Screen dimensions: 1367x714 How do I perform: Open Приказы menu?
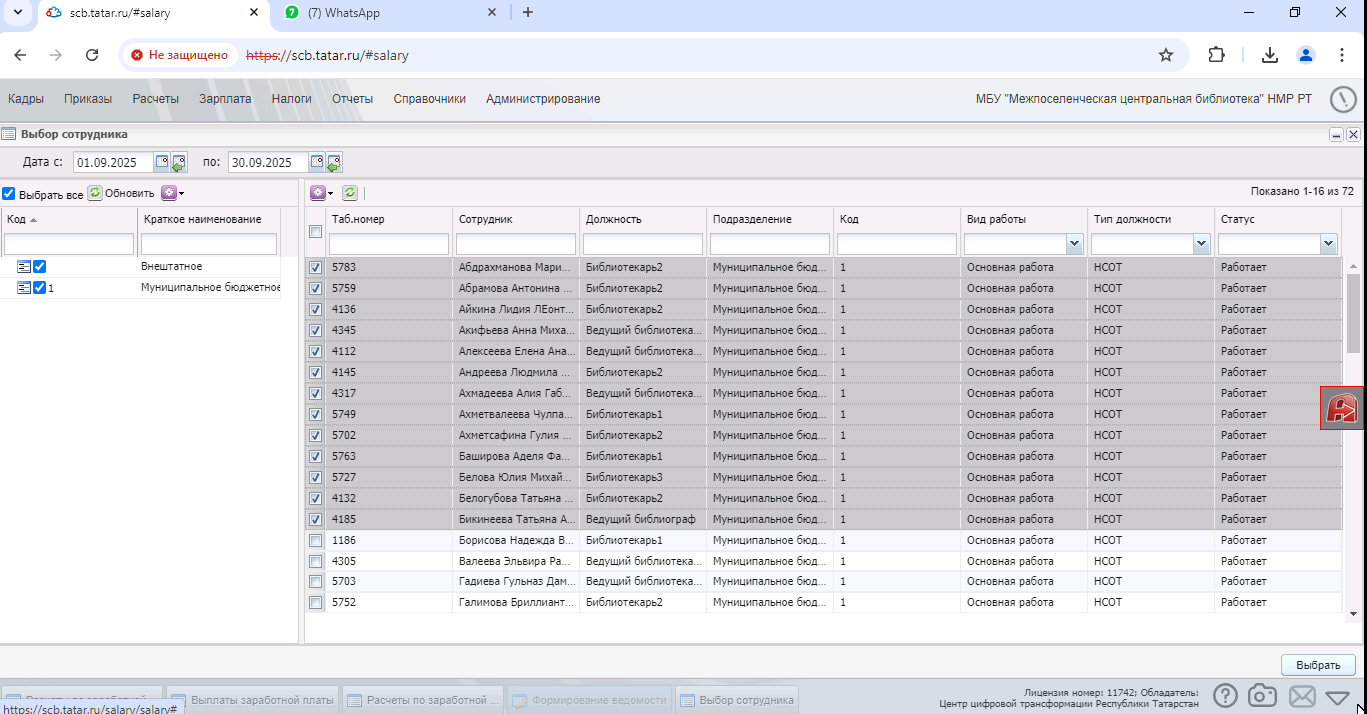tap(88, 99)
